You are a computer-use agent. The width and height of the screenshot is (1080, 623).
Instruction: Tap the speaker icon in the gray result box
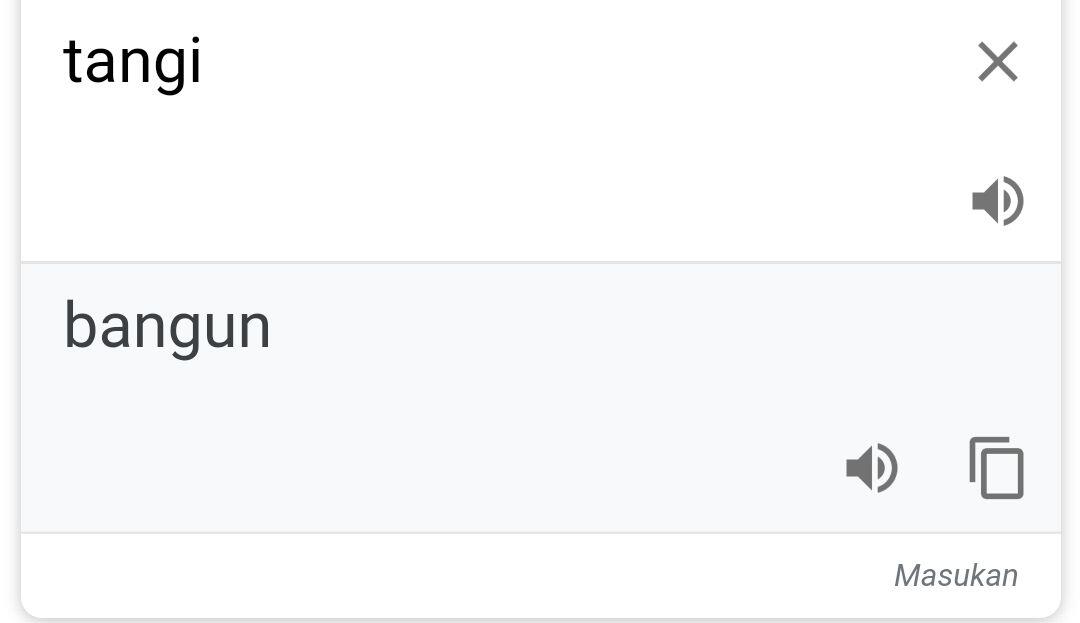pyautogui.click(x=872, y=468)
